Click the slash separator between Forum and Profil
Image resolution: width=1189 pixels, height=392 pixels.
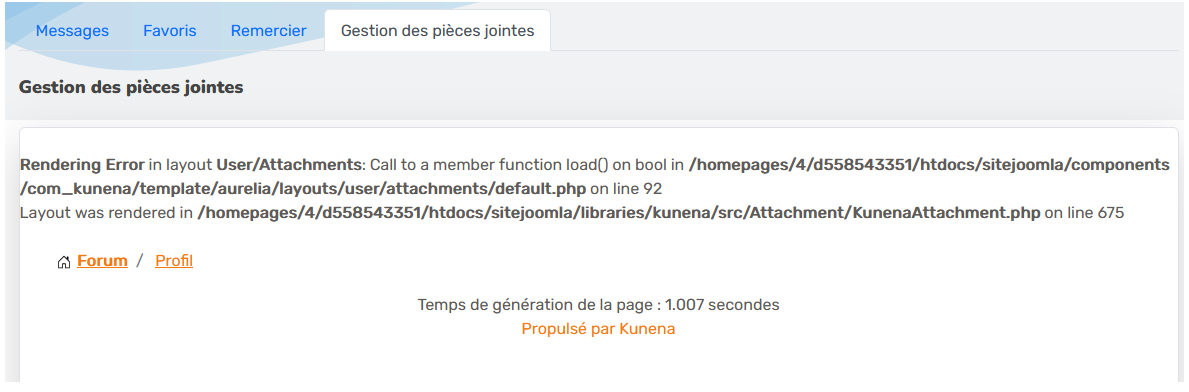pyautogui.click(x=140, y=262)
